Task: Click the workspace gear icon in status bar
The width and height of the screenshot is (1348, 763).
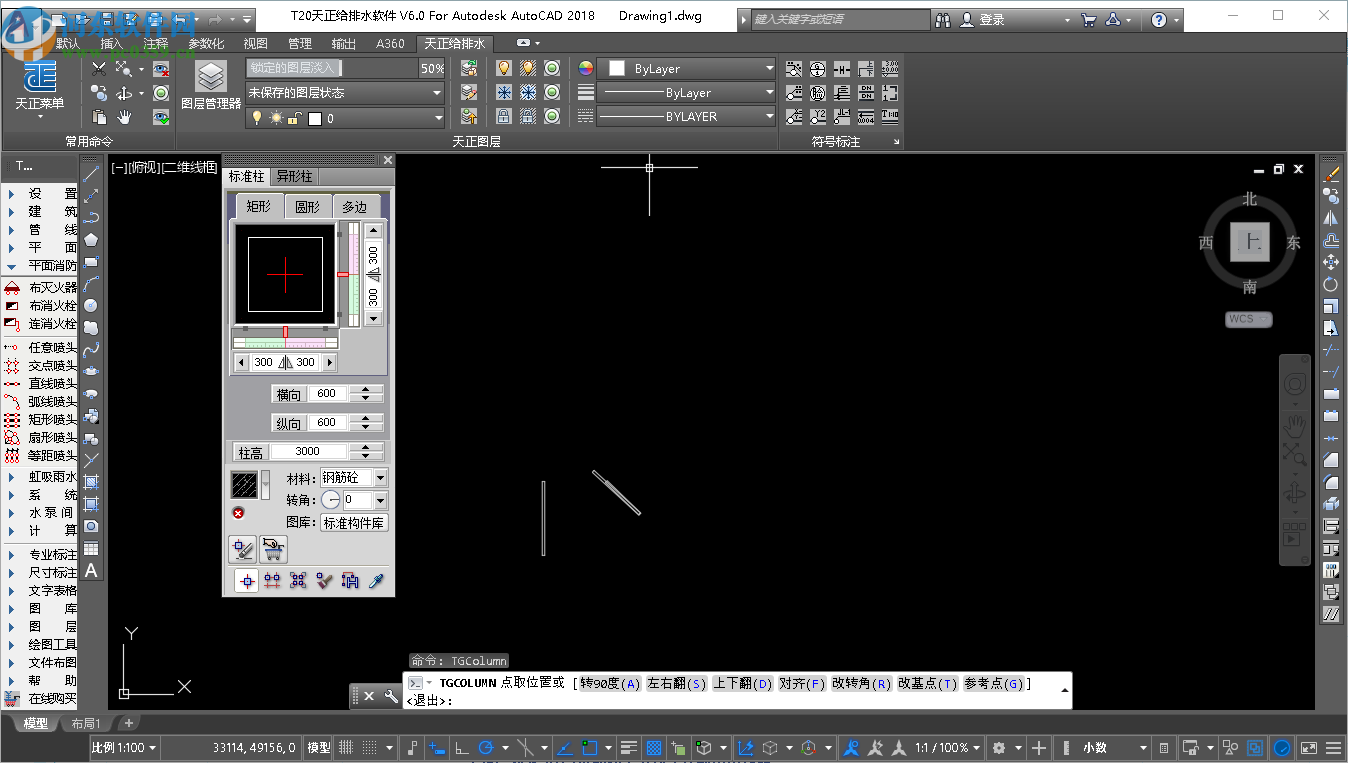Action: pos(998,747)
